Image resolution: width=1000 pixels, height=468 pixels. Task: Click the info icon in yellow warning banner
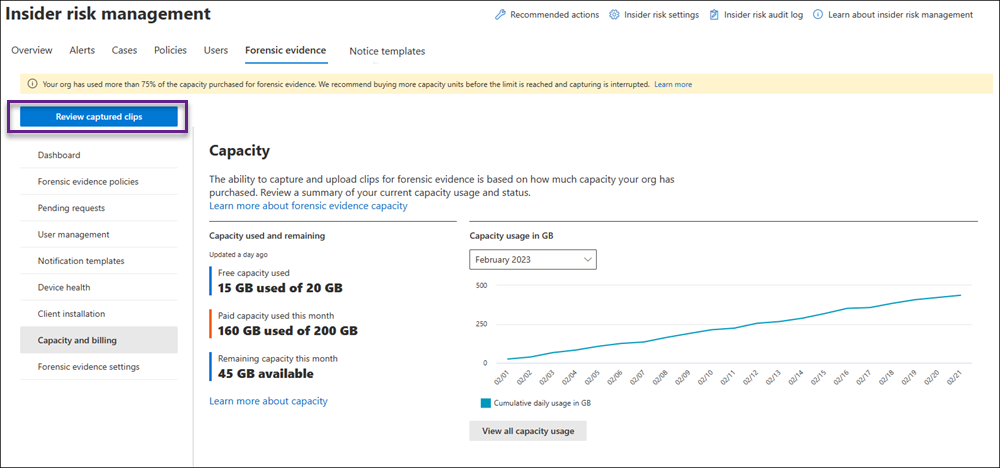(32, 85)
